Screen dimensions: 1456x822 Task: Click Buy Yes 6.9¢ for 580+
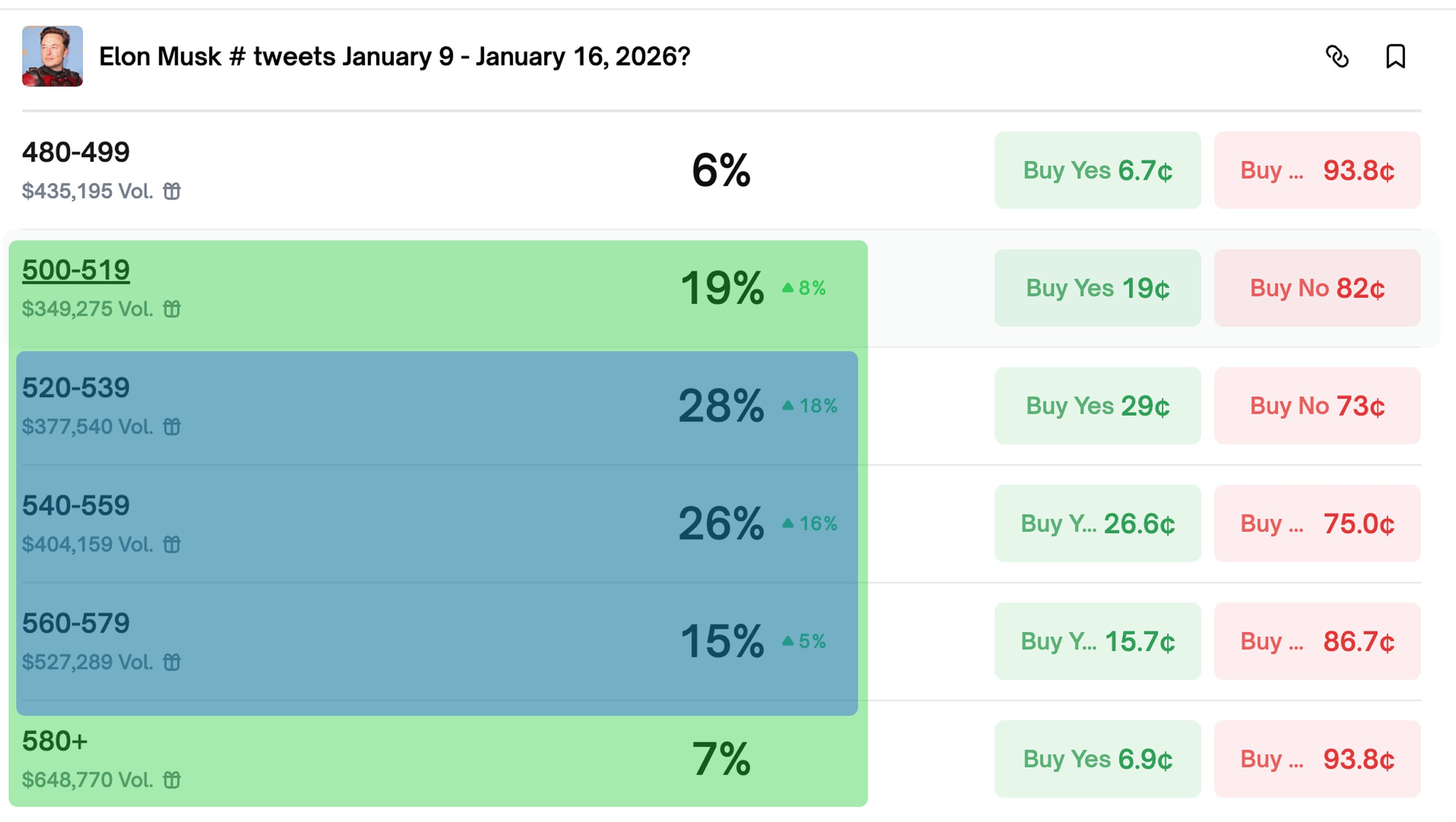click(x=1097, y=759)
